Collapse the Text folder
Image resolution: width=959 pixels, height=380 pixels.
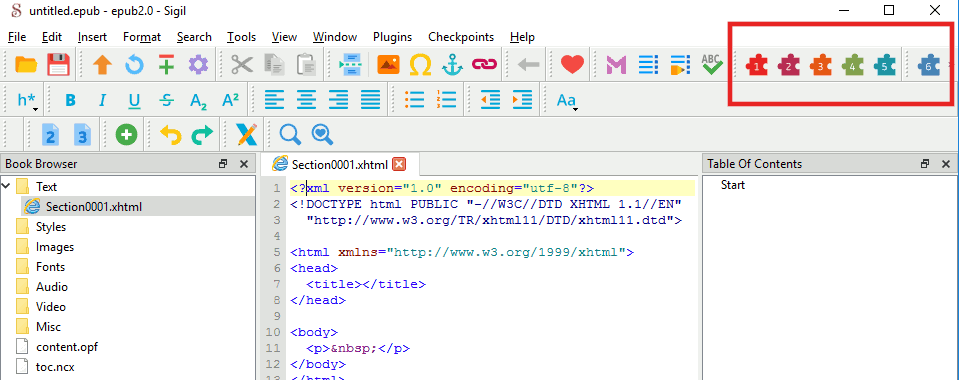click(x=6, y=185)
